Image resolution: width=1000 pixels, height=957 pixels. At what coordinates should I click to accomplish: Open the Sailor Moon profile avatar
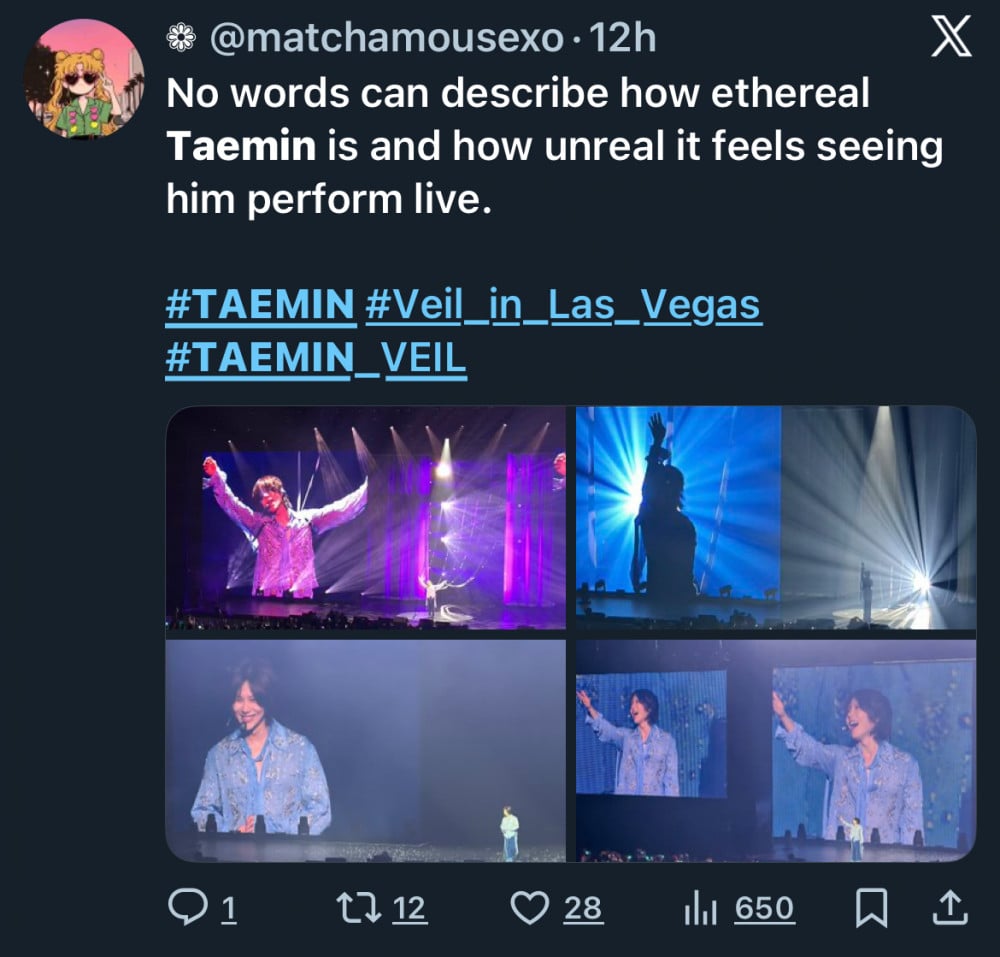pos(84,79)
